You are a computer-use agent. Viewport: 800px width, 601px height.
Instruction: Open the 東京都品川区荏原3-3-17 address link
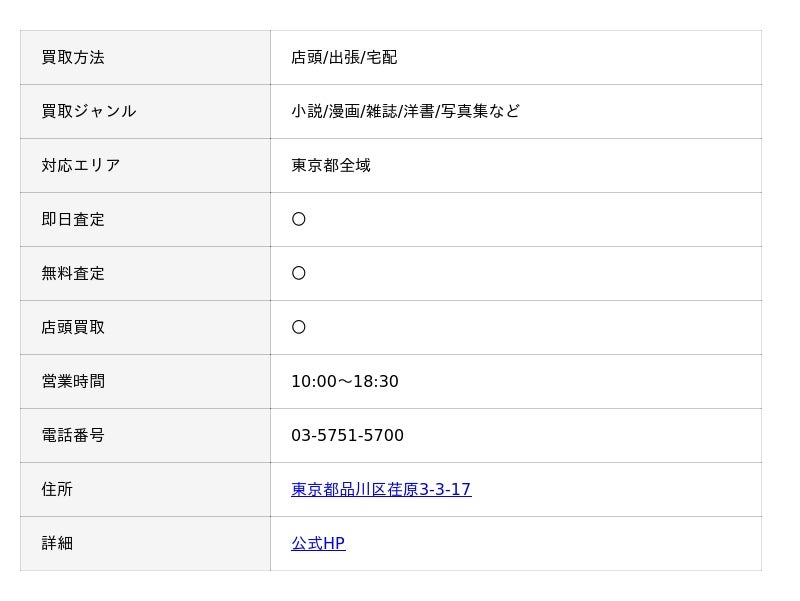381,489
